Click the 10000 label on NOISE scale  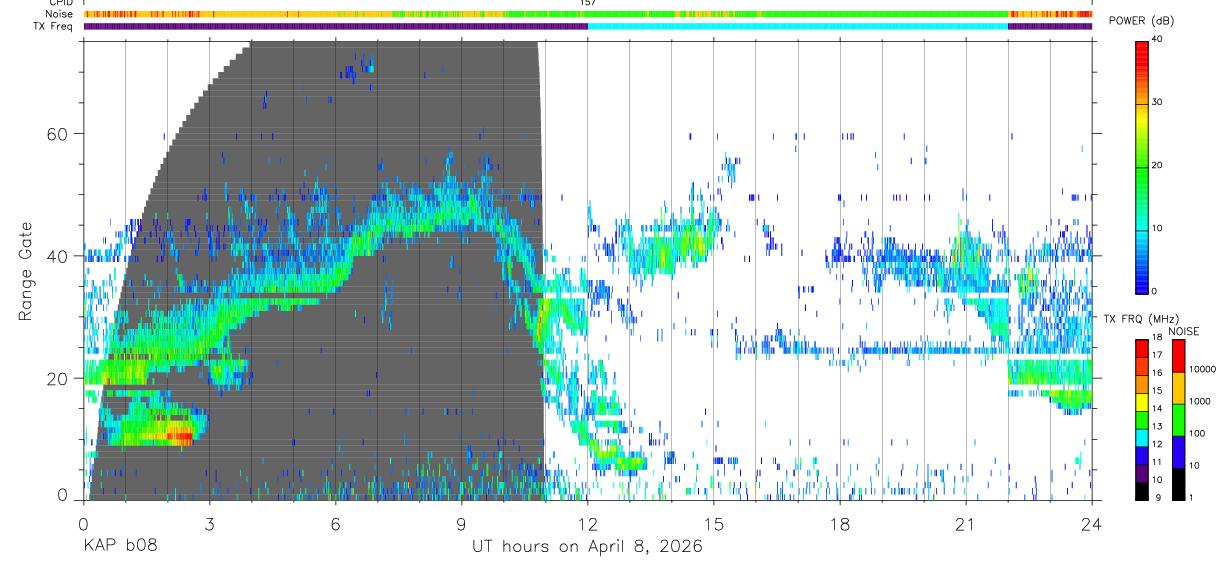point(1202,370)
